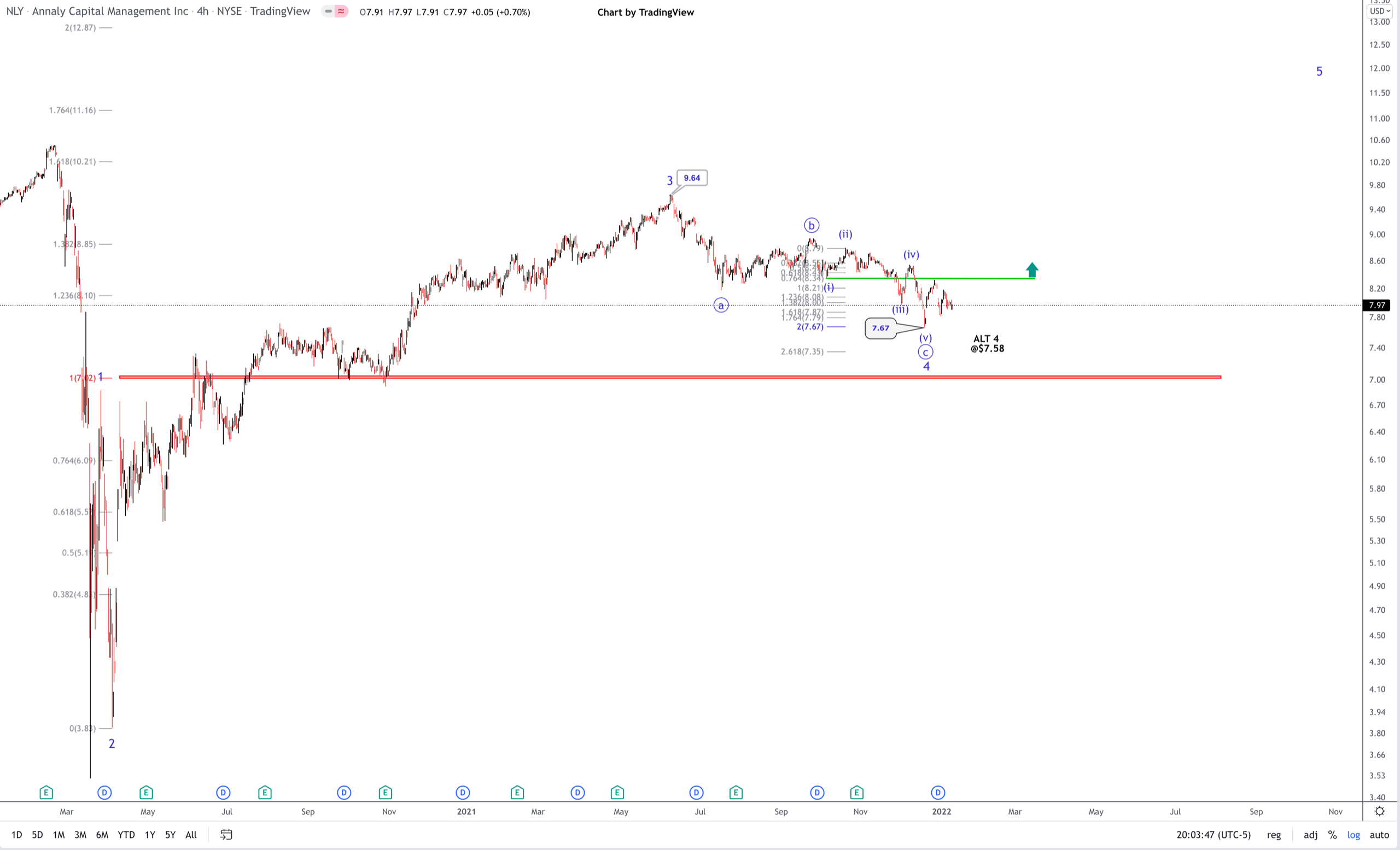Click the dividend D marker above the 2022 label
Viewport: 1400px width, 850px height.
[938, 792]
